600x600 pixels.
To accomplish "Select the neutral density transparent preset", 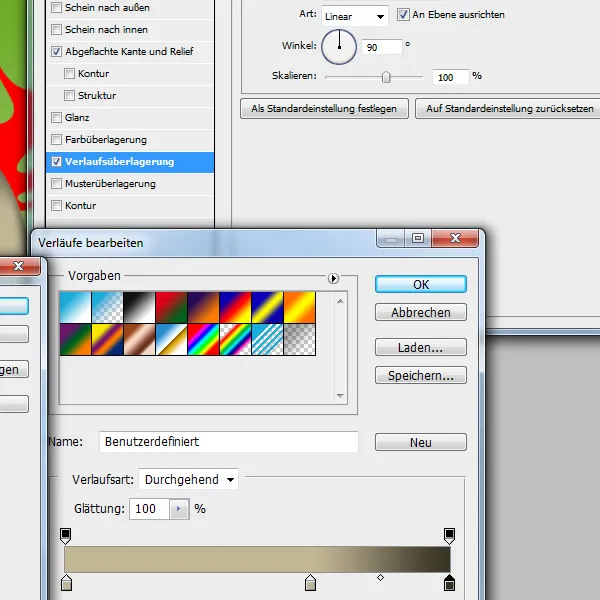I will point(300,340).
